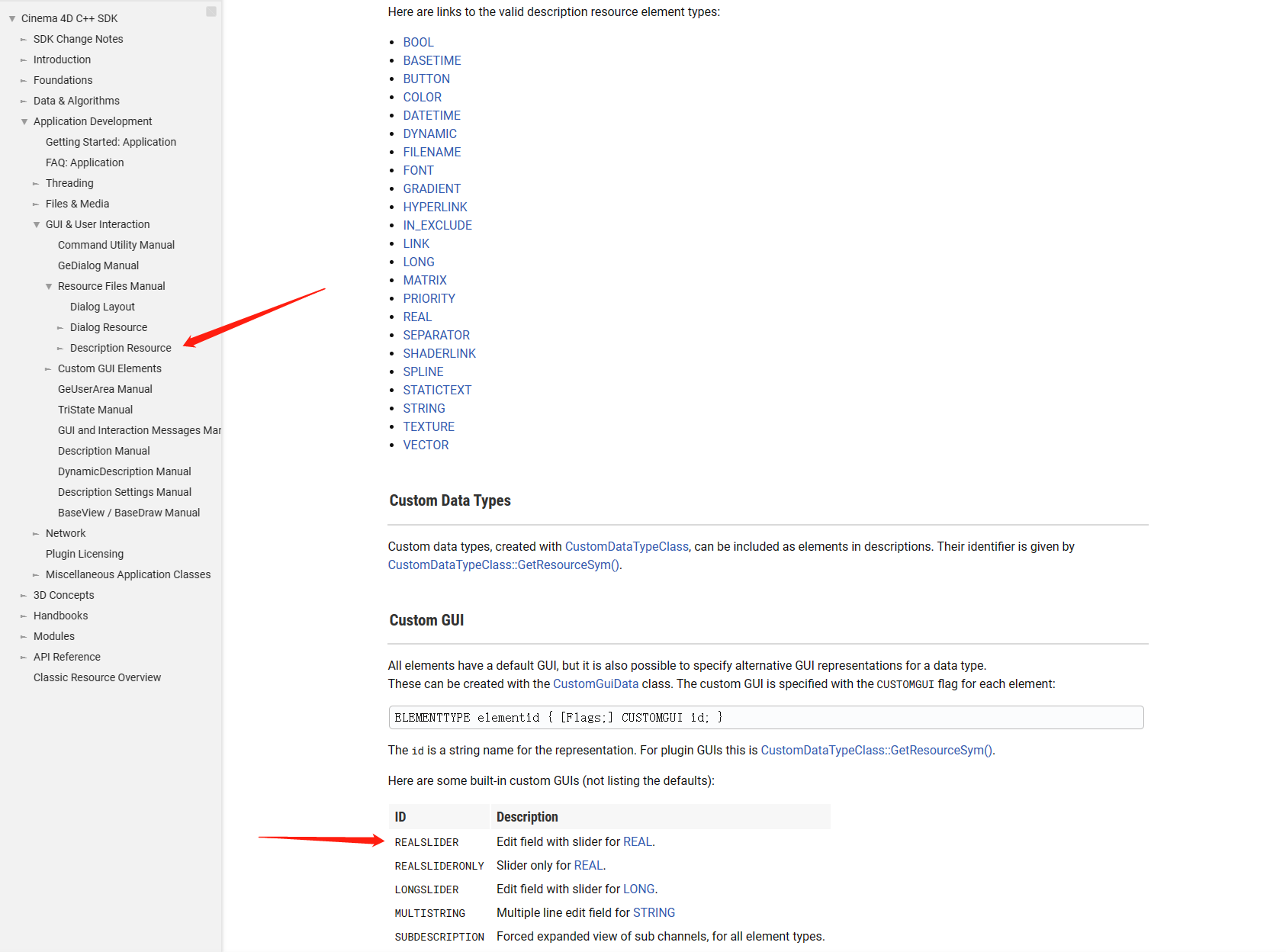1286x952 pixels.
Task: Open Handbooks section
Action: (60, 616)
